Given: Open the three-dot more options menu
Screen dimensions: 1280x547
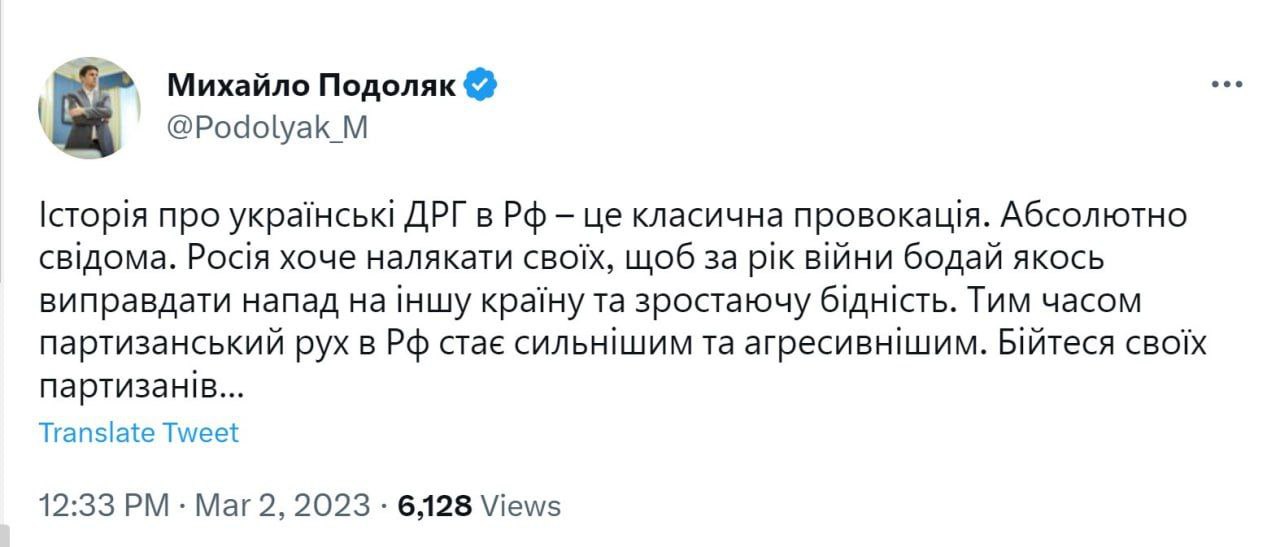Looking at the screenshot, I should pos(1226,86).
